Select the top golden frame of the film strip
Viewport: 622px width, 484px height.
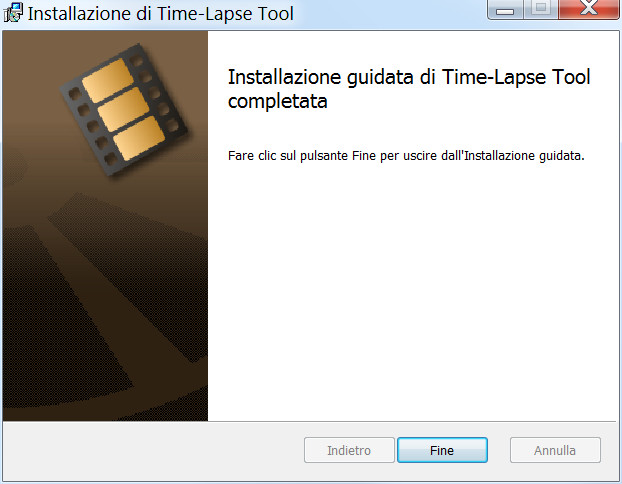(x=107, y=81)
